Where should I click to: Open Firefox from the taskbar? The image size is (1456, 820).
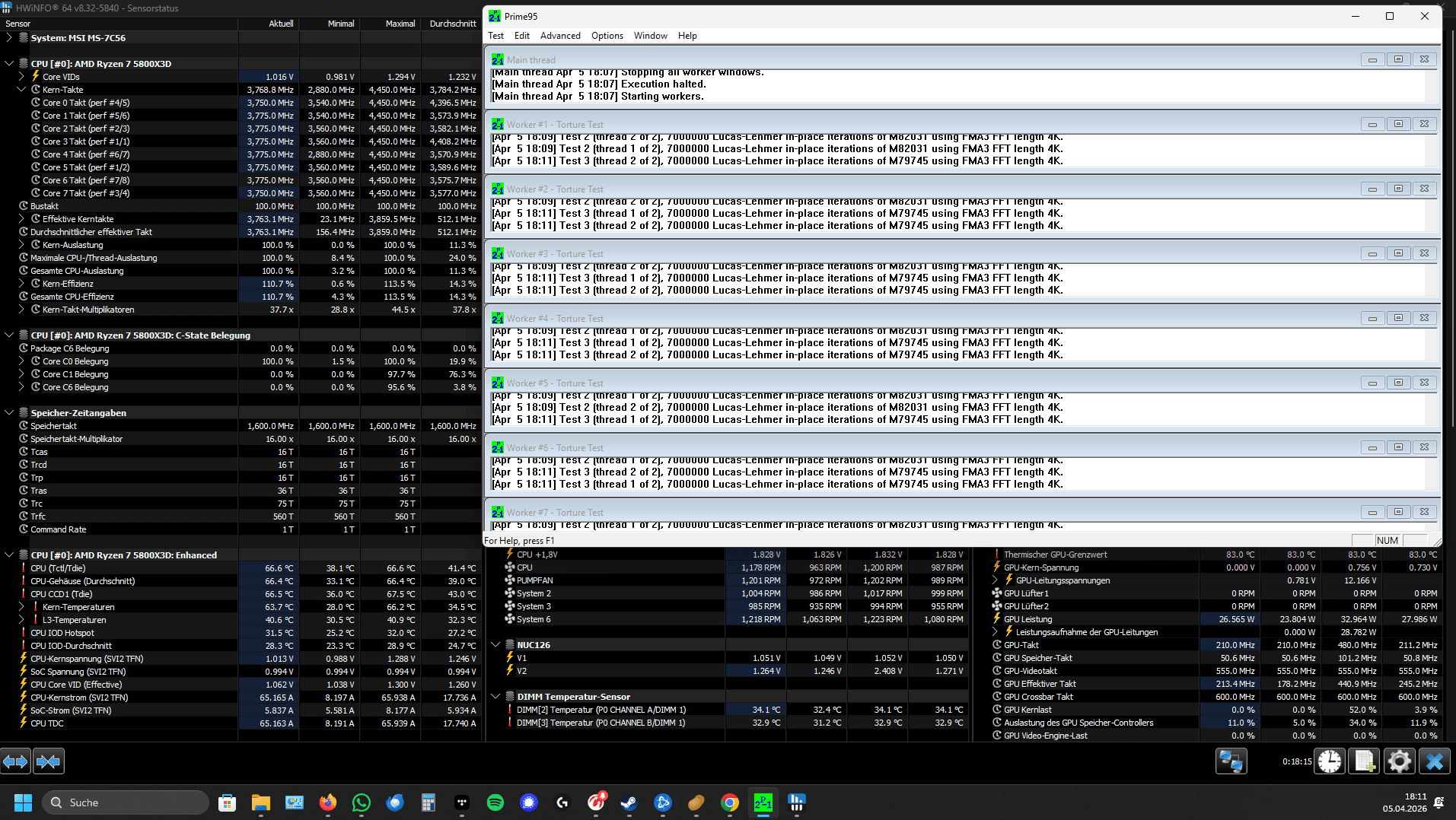tap(328, 803)
